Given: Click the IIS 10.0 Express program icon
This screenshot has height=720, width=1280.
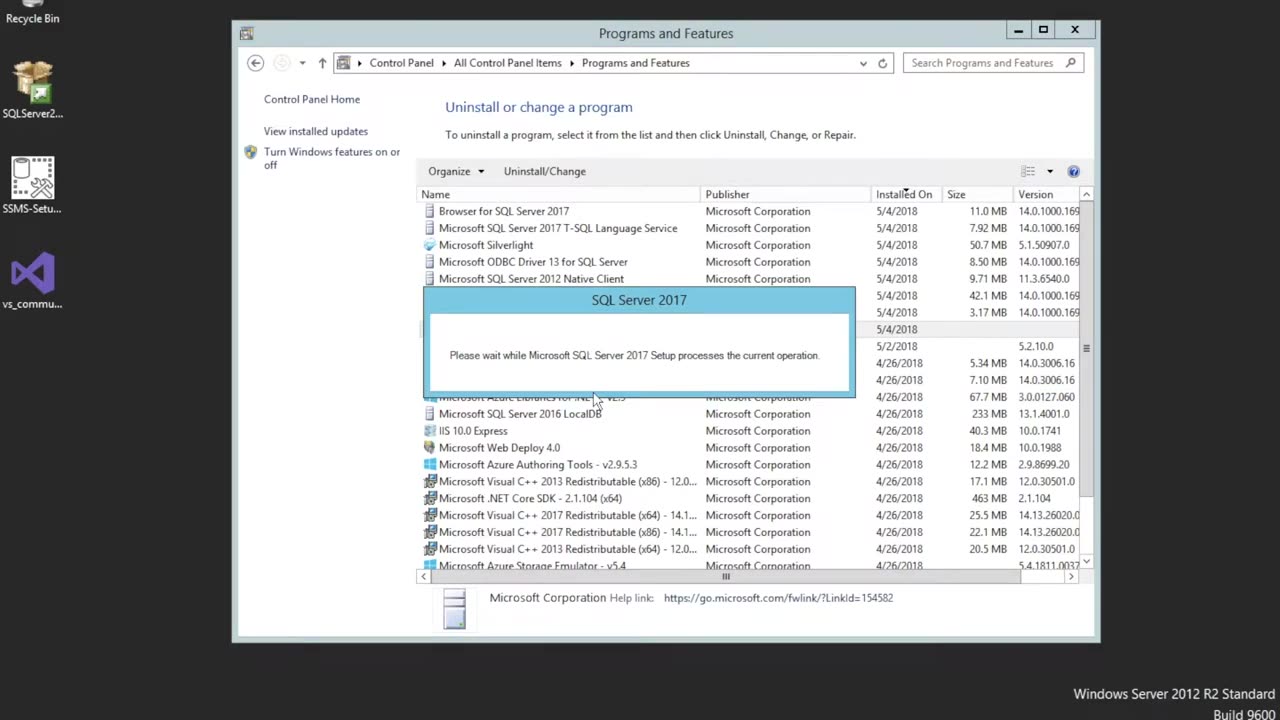Looking at the screenshot, I should (429, 431).
